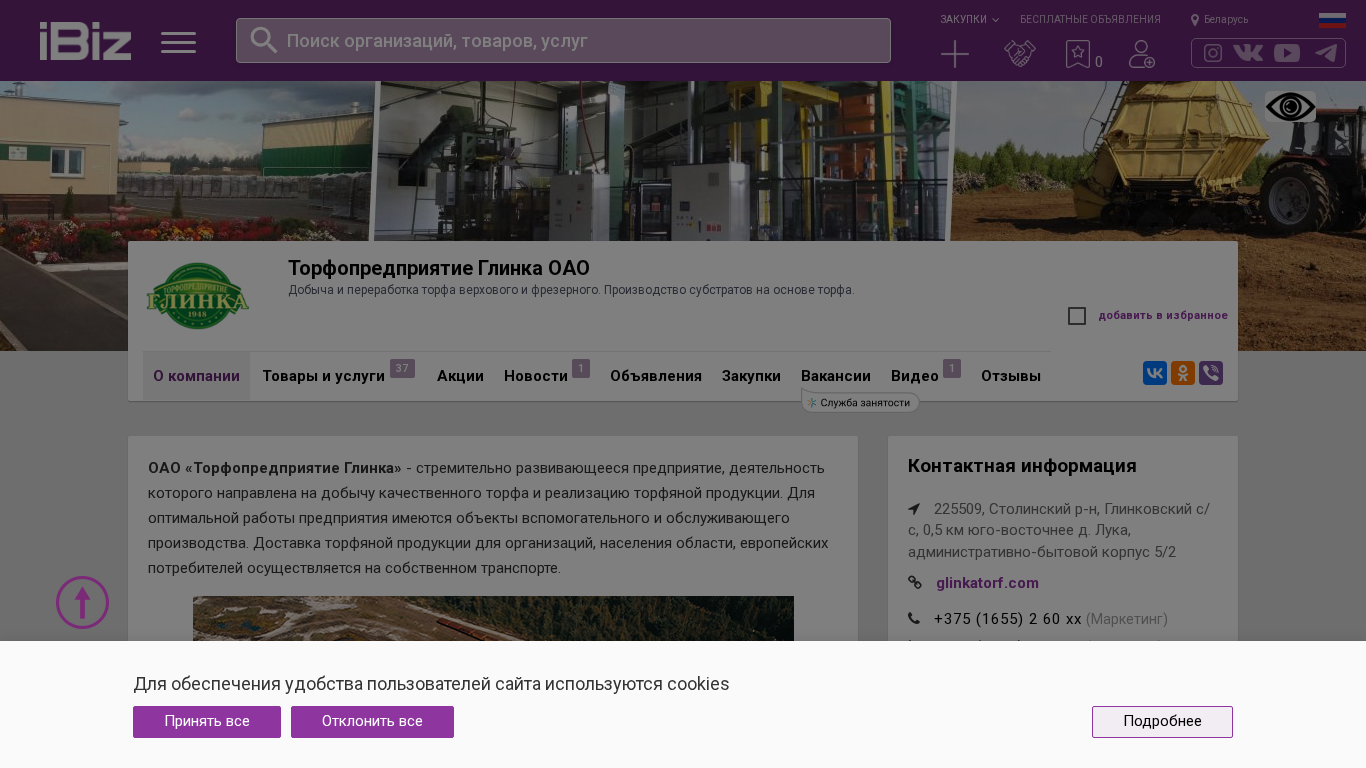Open iBiz Telegram channel icon
Viewport: 1366px width, 768px height.
[x=1326, y=53]
